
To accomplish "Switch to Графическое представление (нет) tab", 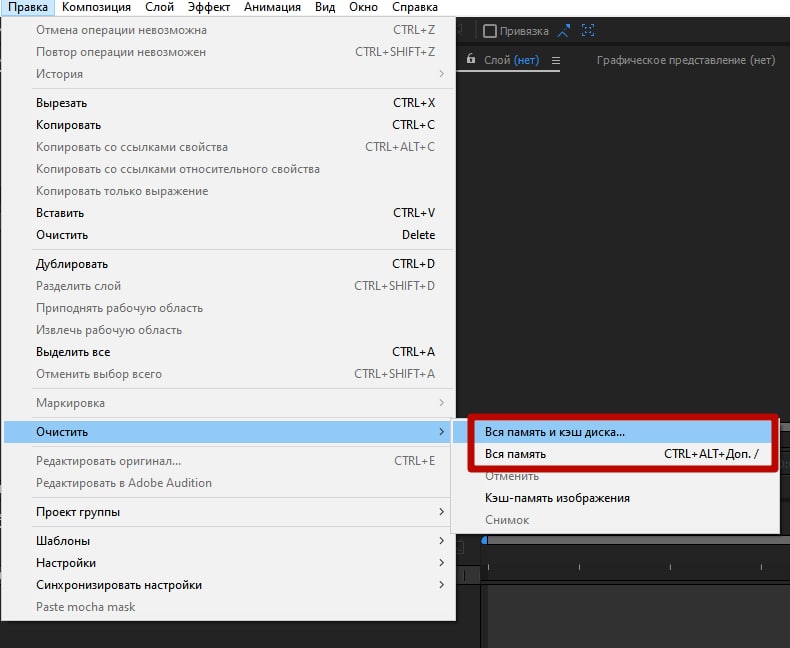I will pos(686,60).
